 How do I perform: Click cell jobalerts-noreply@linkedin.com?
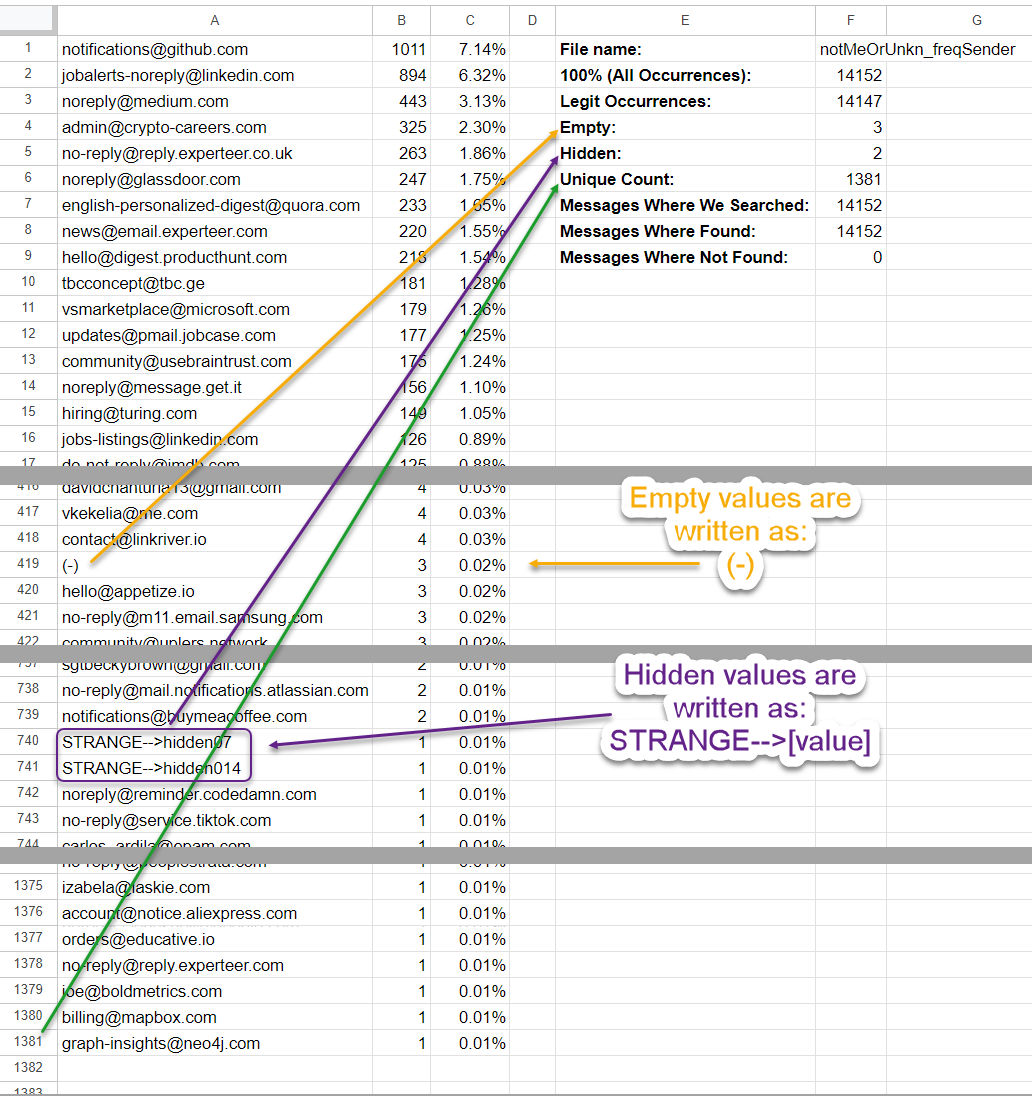[215, 75]
